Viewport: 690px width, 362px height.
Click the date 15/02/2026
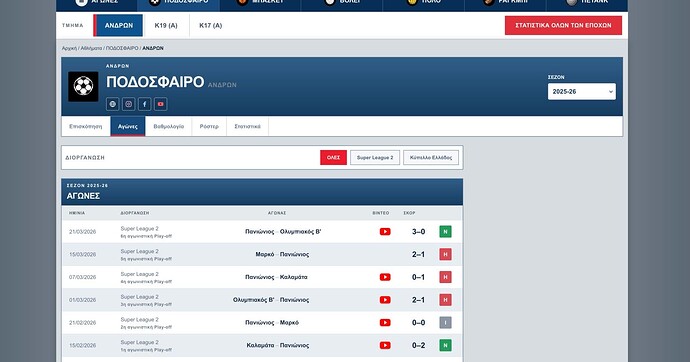[x=82, y=346]
